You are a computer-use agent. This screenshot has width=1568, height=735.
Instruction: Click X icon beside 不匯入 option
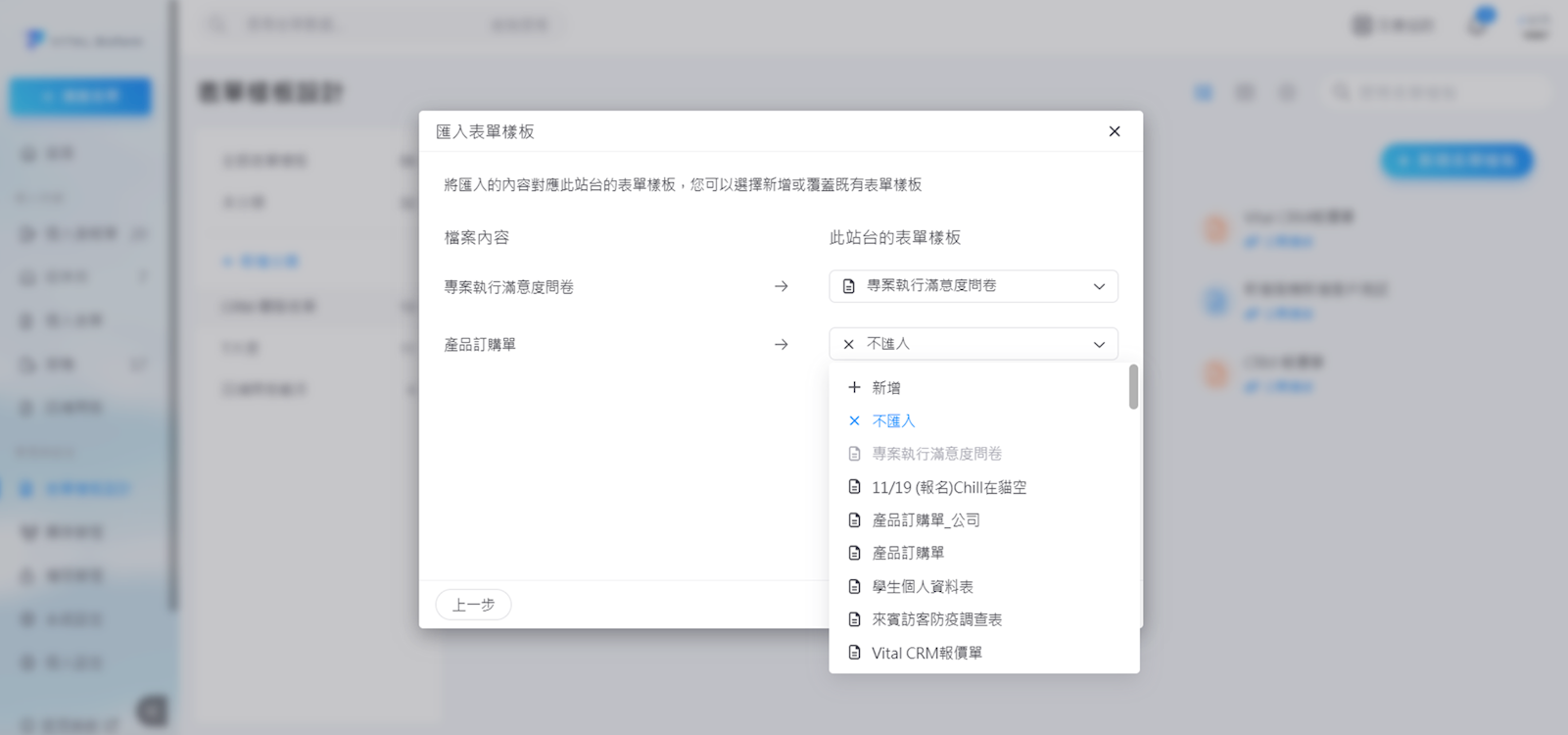pos(854,421)
